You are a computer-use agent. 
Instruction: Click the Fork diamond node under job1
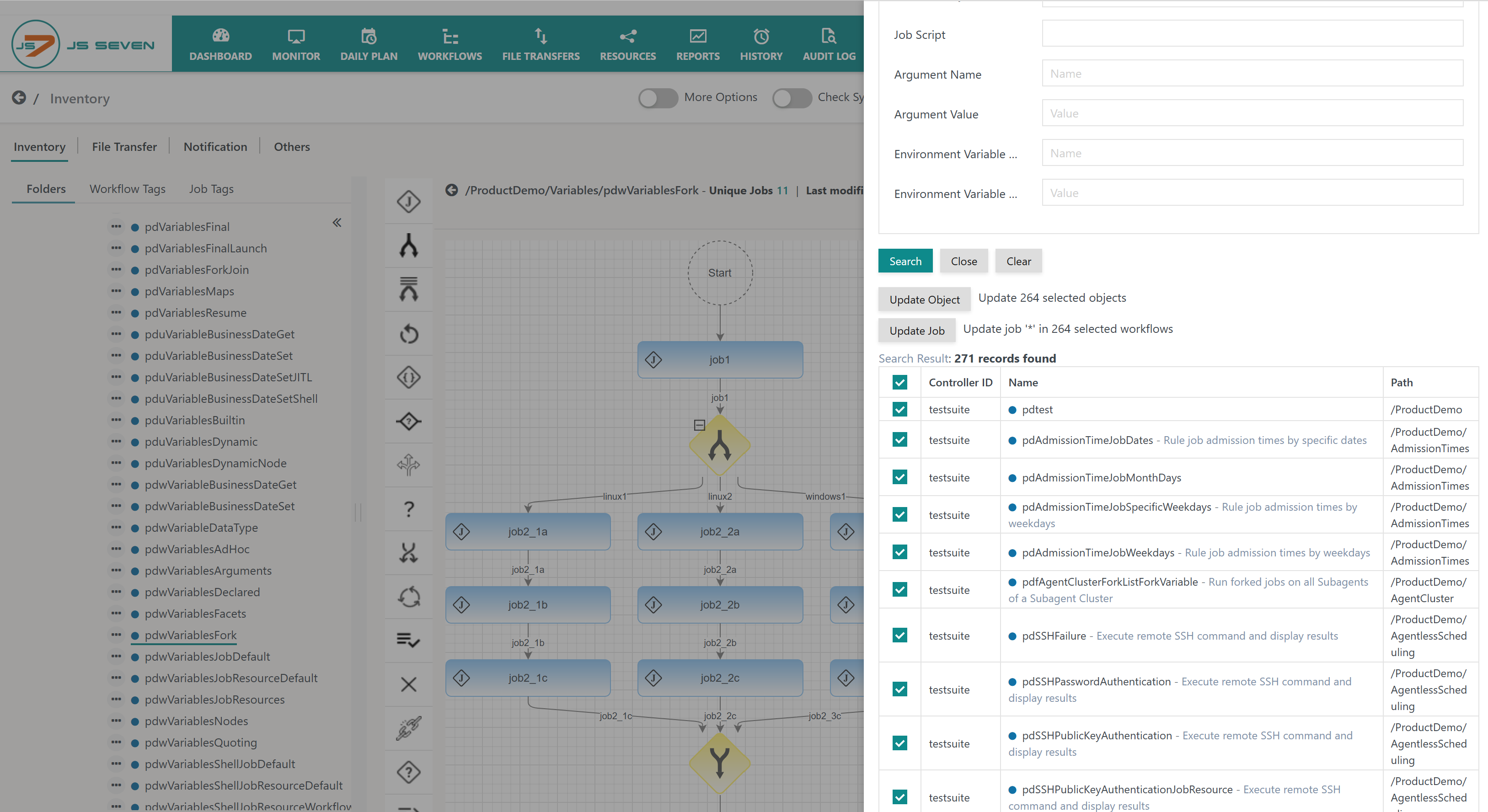coord(720,445)
